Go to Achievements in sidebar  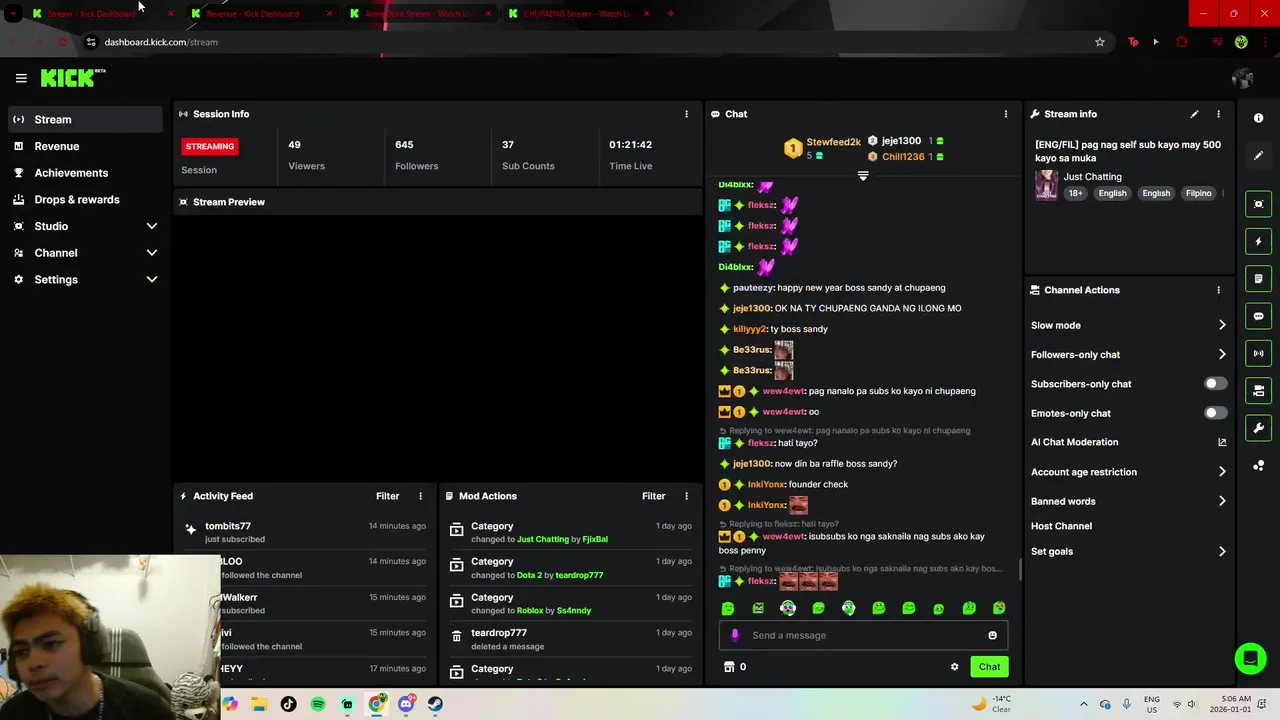click(x=85, y=173)
